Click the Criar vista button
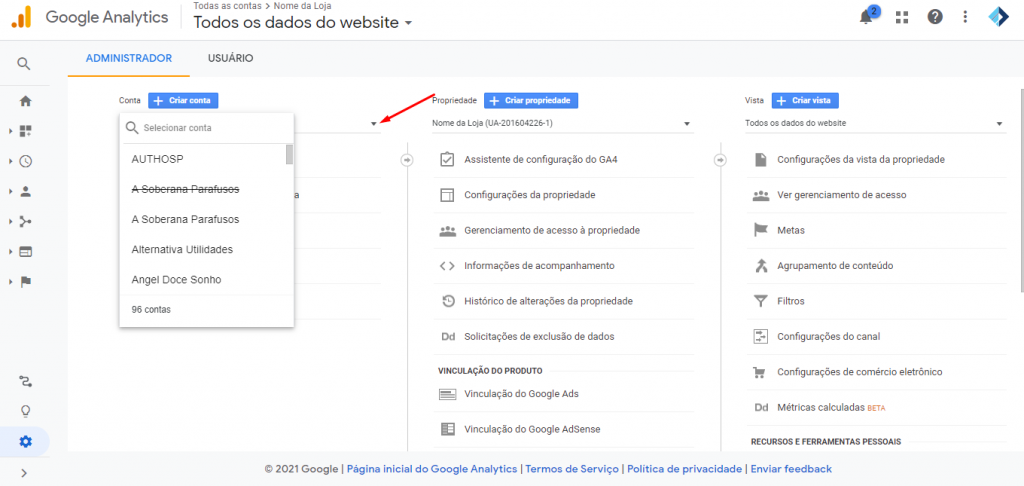This screenshot has width=1024, height=486. 805,101
